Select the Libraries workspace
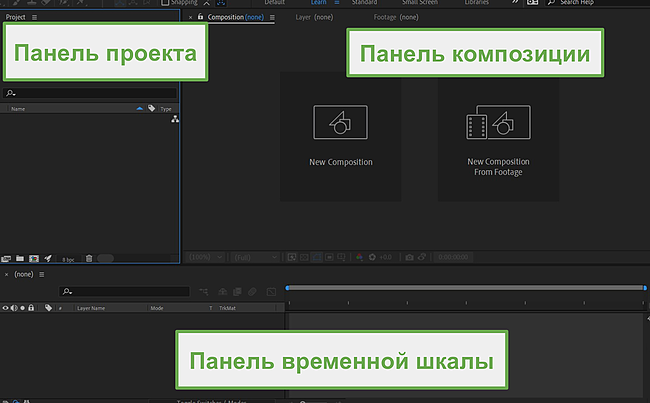This screenshot has height=403, width=650. [x=477, y=2]
